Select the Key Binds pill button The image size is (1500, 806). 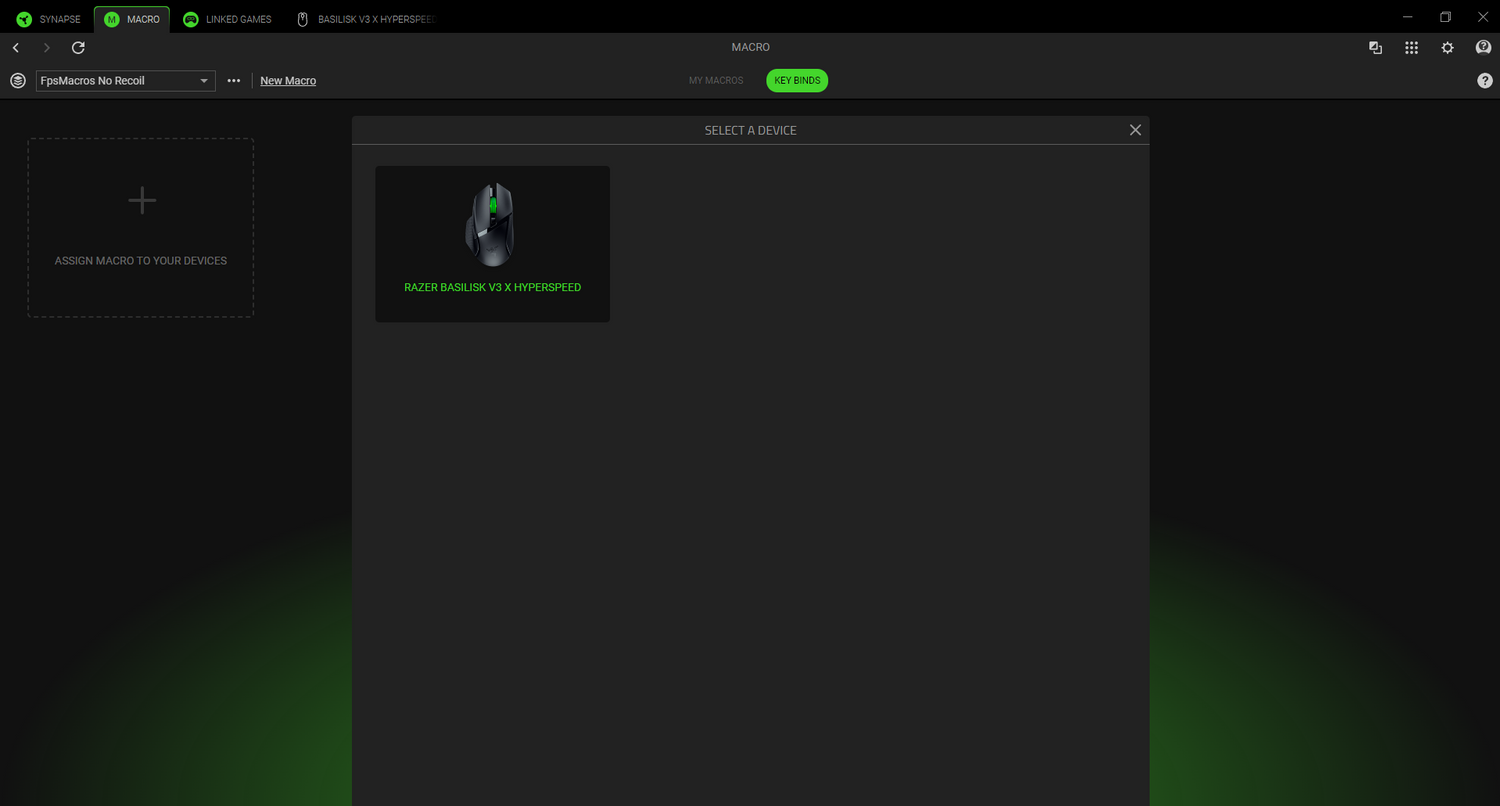[797, 81]
